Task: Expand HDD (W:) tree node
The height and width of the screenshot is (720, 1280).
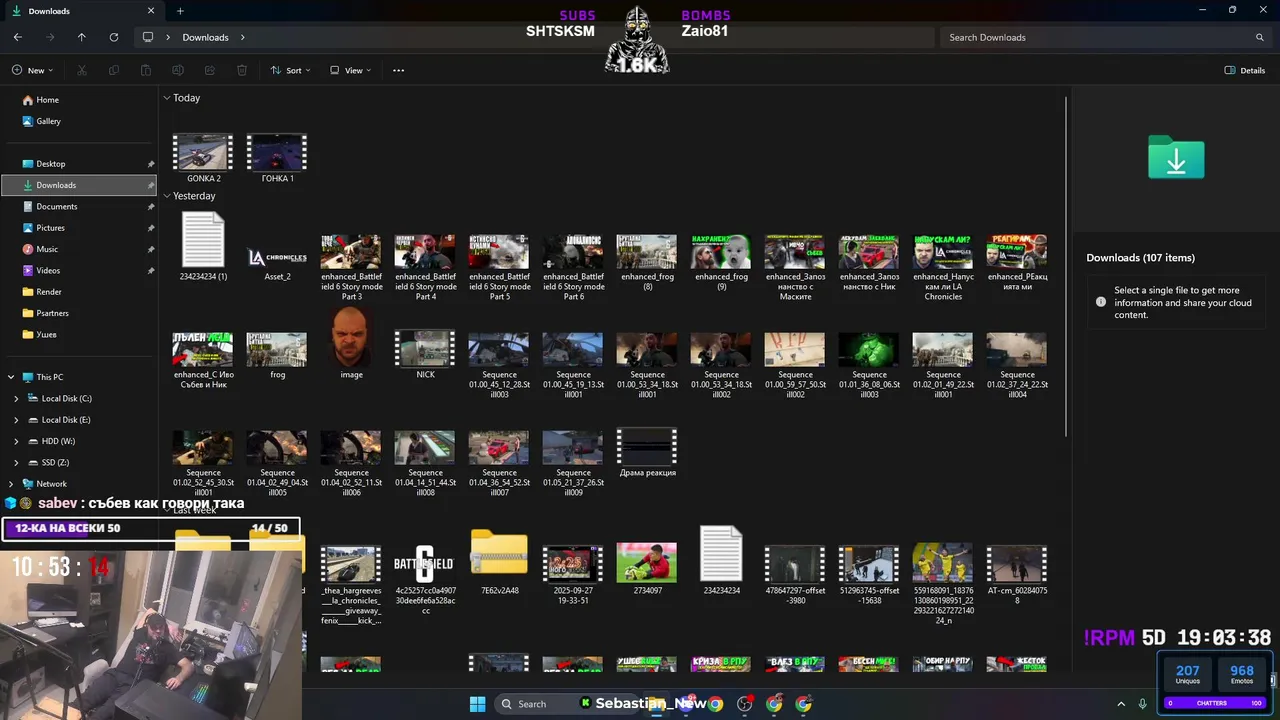Action: [16, 441]
